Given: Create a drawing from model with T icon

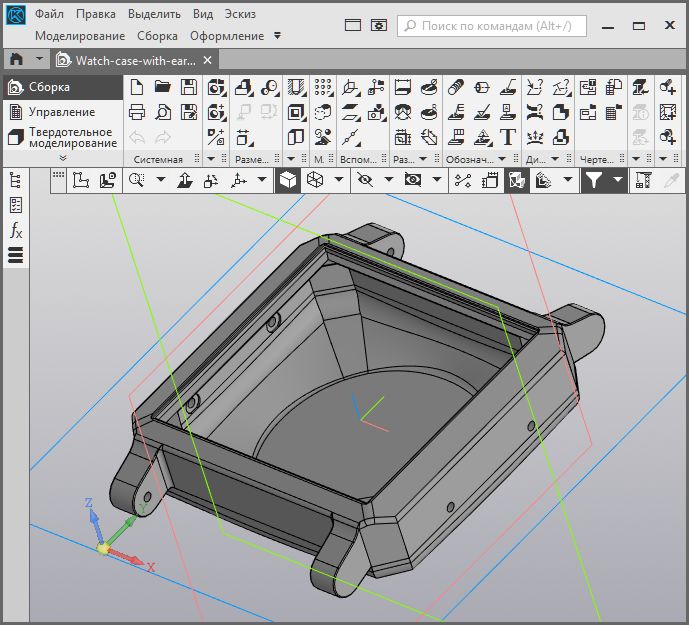Looking at the screenshot, I should pyautogui.click(x=588, y=87).
